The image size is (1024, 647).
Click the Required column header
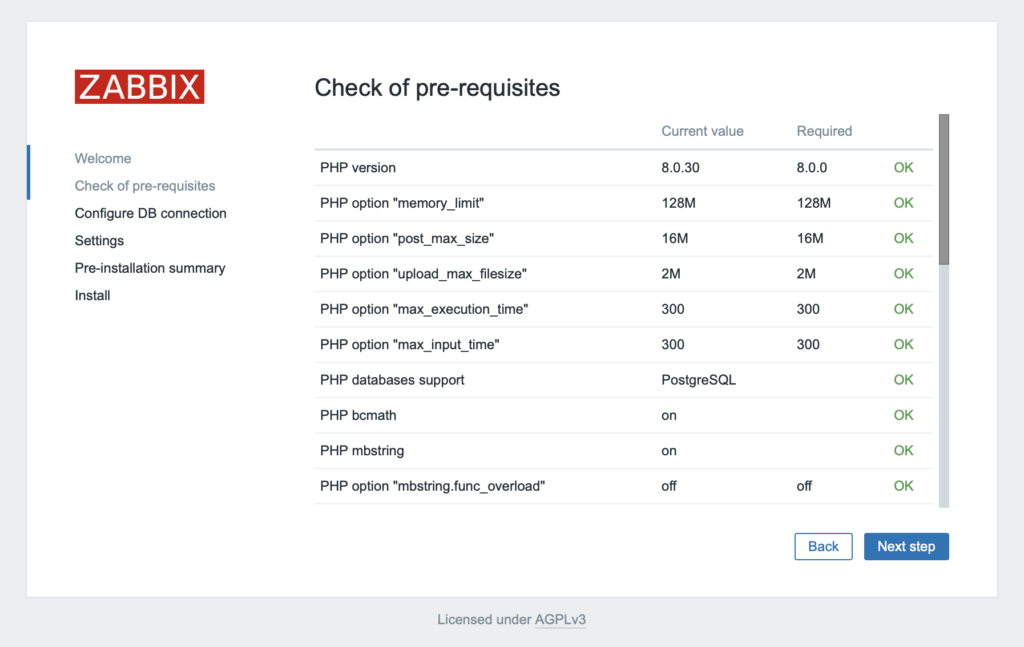click(824, 131)
